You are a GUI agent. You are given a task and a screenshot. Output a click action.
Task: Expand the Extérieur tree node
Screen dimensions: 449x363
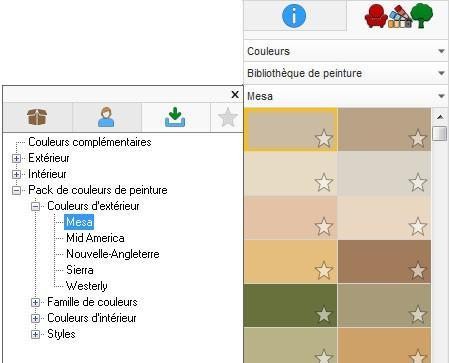click(x=16, y=158)
